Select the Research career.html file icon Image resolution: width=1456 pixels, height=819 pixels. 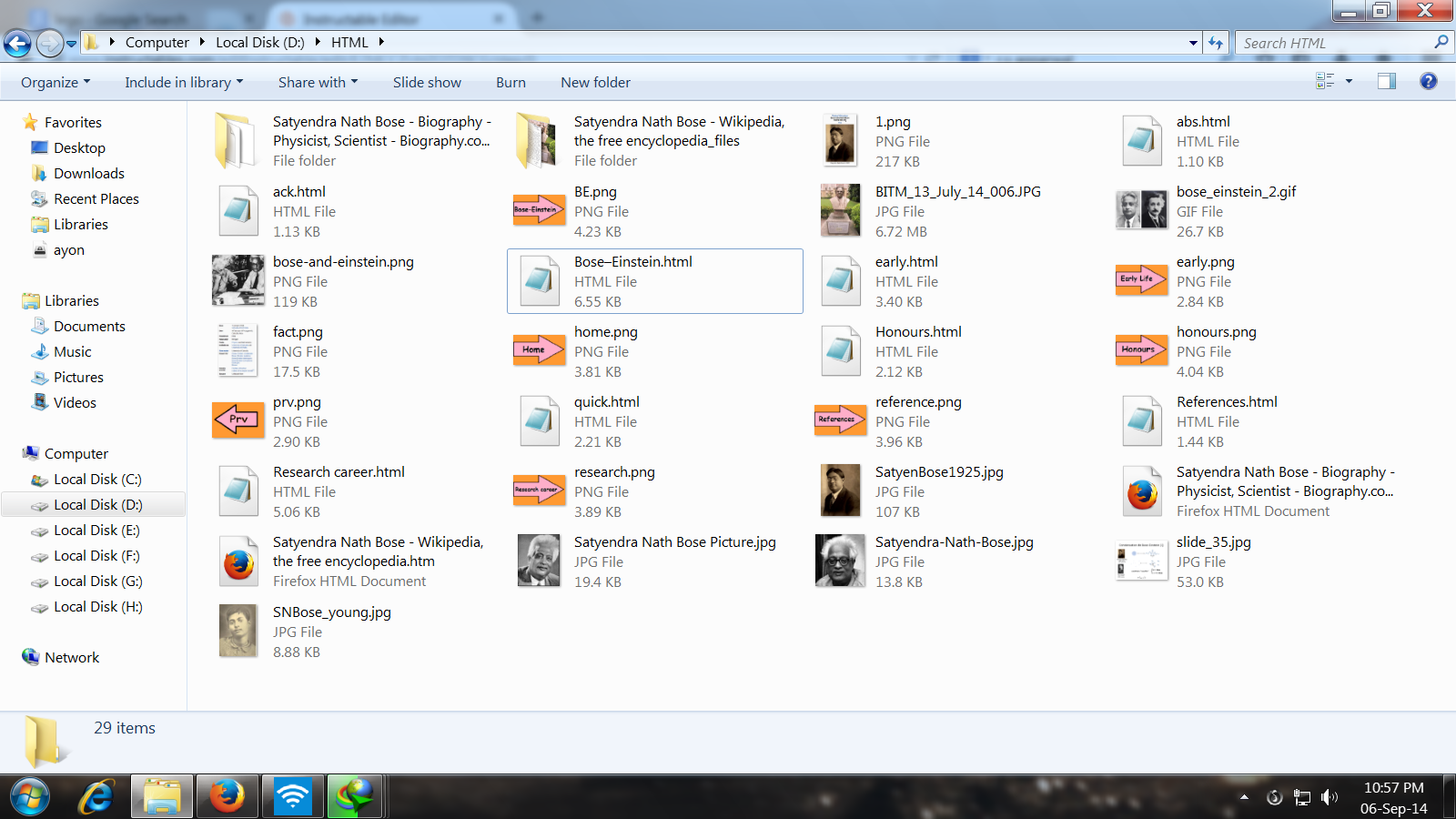point(238,490)
